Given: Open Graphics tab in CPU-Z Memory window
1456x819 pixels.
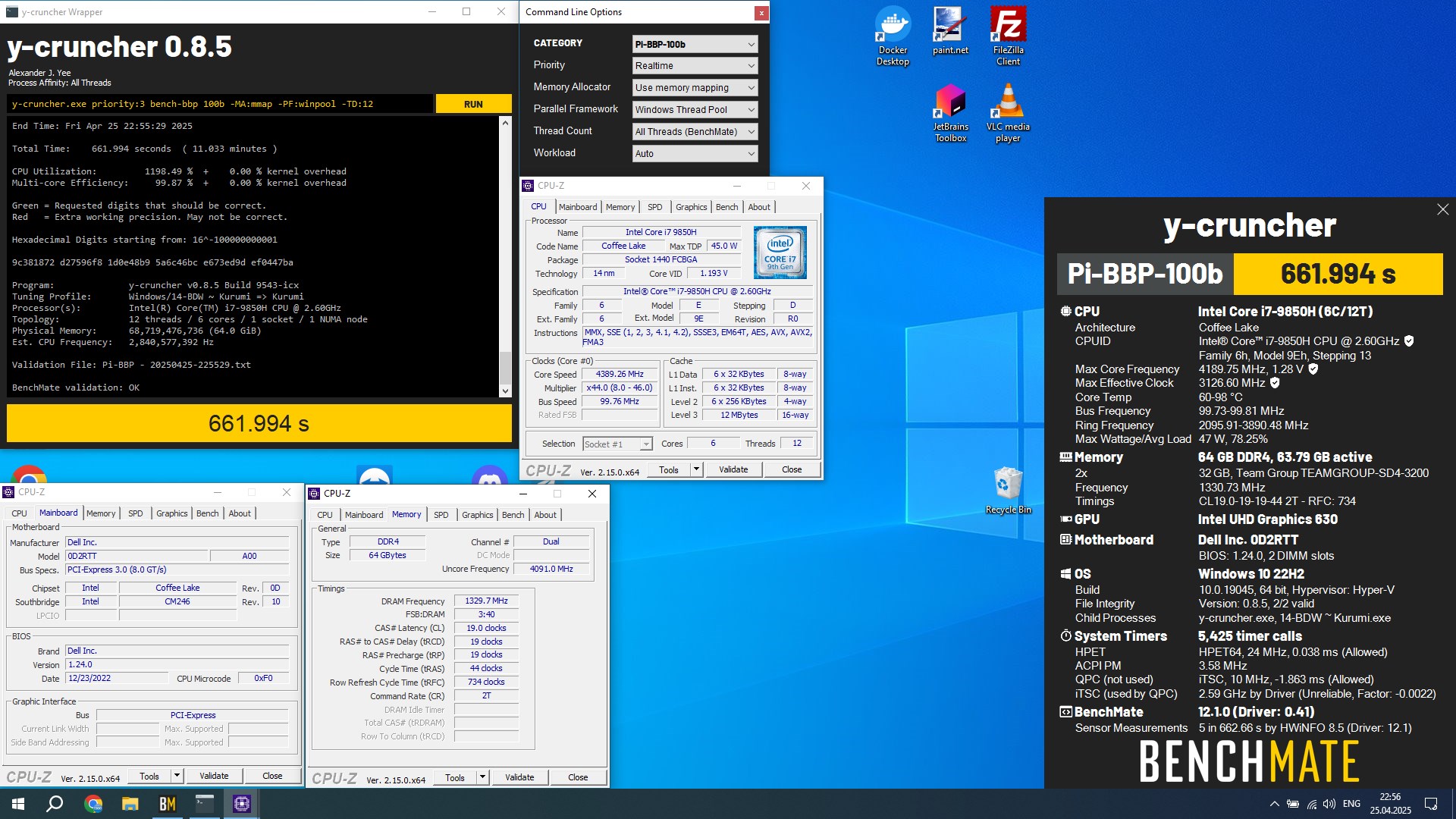Looking at the screenshot, I should (x=478, y=515).
